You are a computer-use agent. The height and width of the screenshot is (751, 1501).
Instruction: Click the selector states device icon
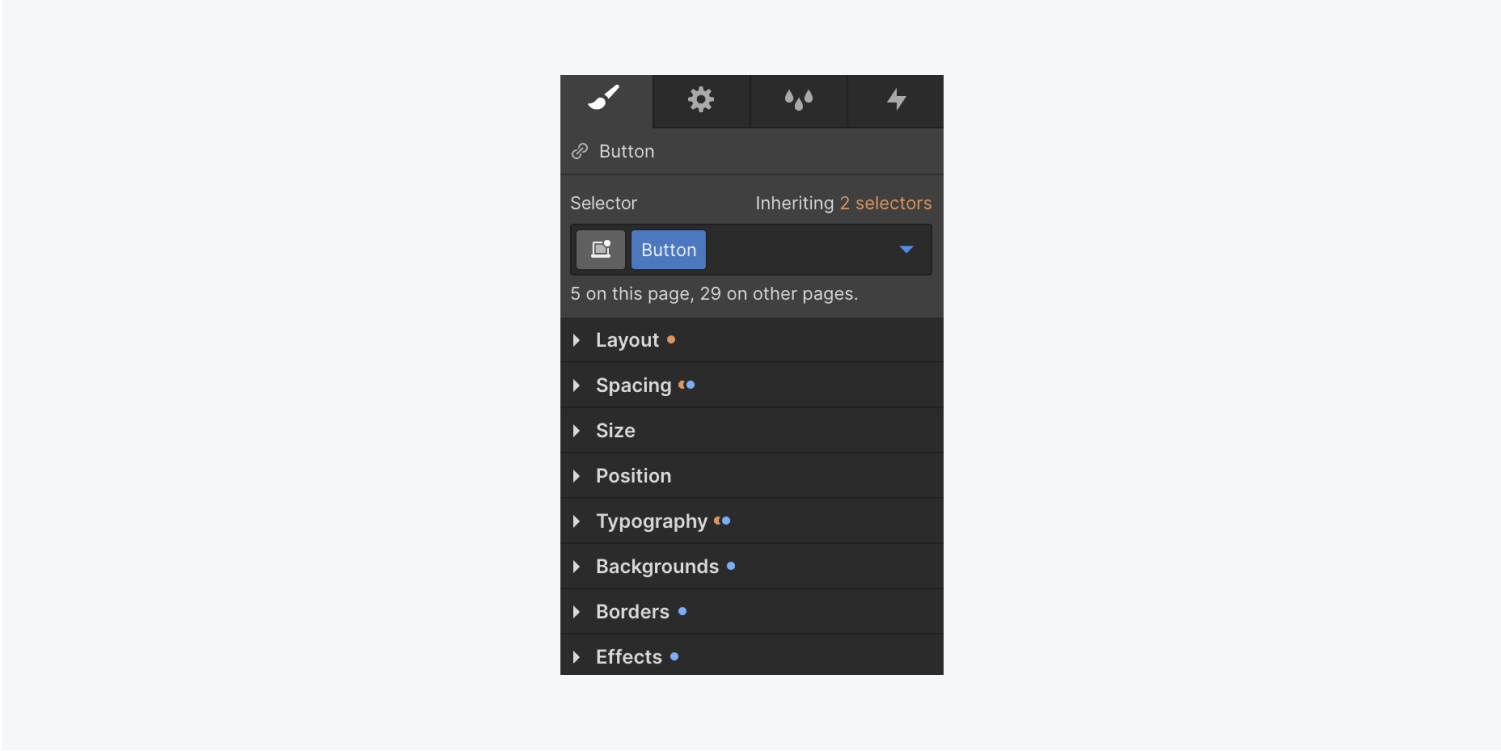point(601,250)
